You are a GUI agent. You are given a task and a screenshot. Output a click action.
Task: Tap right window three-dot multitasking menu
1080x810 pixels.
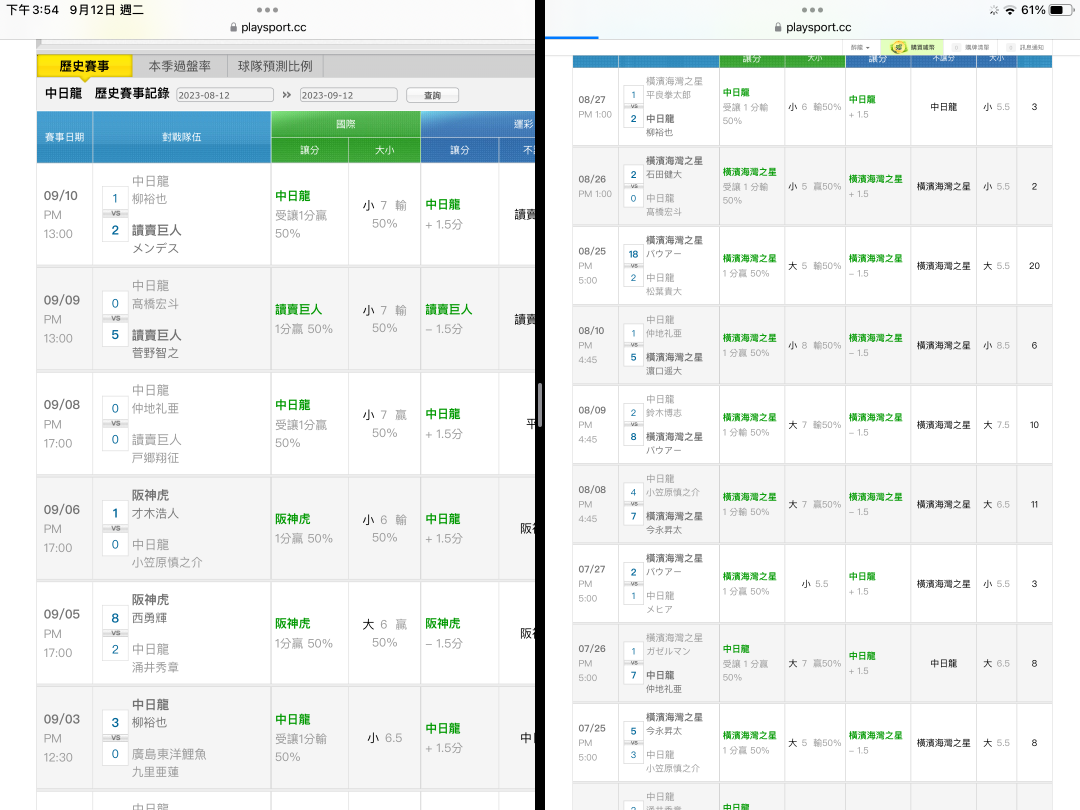812,10
